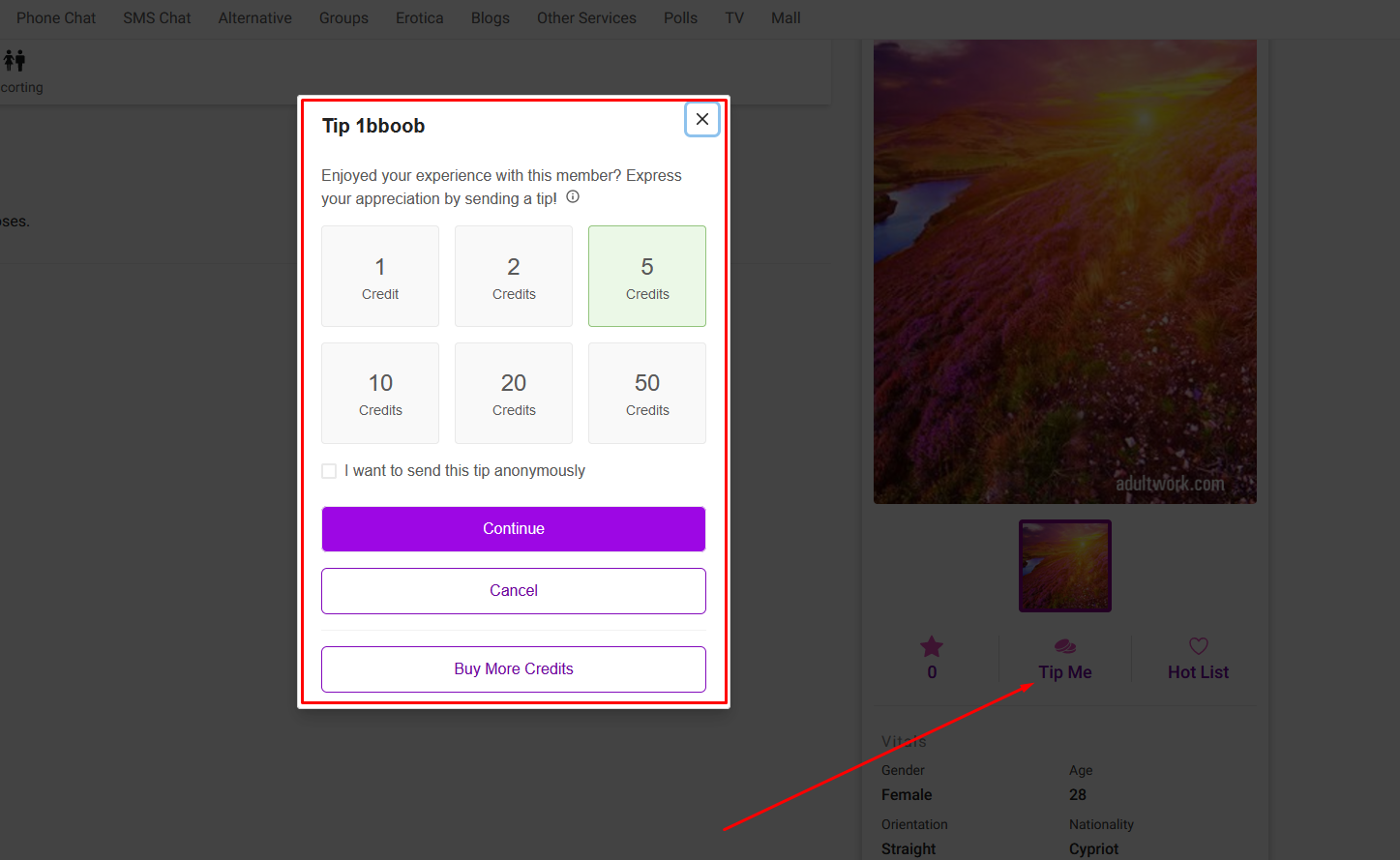Open the Mall menu item
1400x860 pixels.
click(786, 18)
